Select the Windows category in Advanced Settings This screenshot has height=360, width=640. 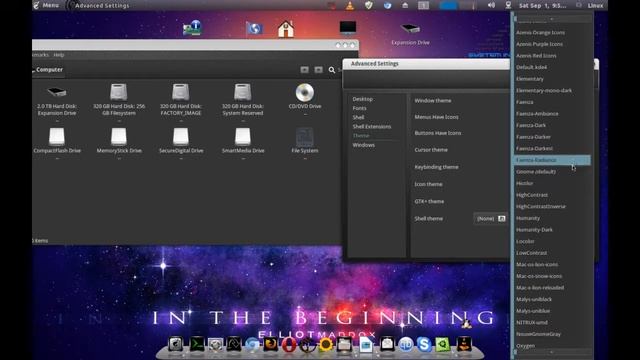tap(364, 145)
